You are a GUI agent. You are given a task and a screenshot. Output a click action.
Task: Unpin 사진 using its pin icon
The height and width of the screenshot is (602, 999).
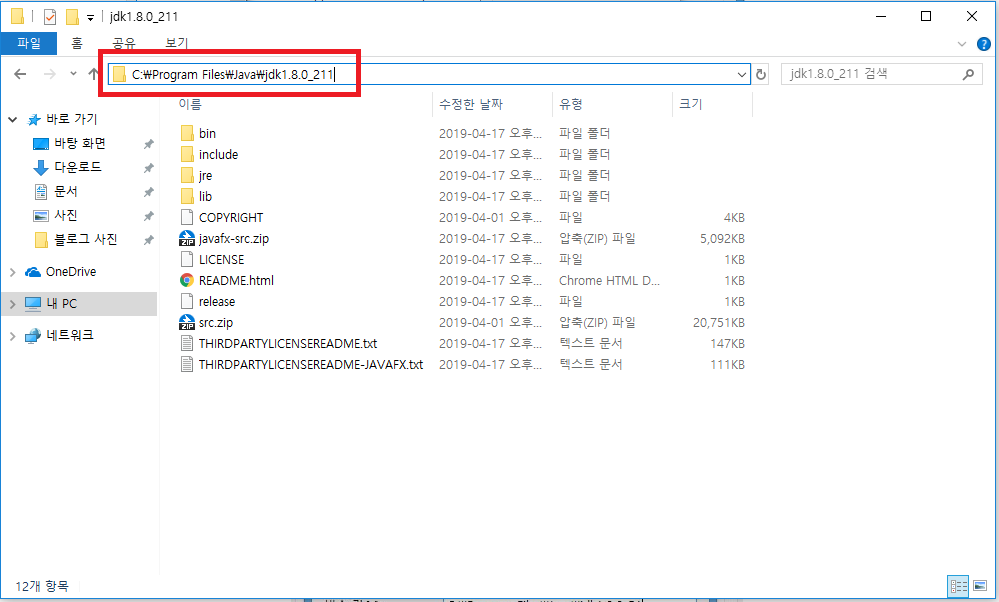[148, 216]
